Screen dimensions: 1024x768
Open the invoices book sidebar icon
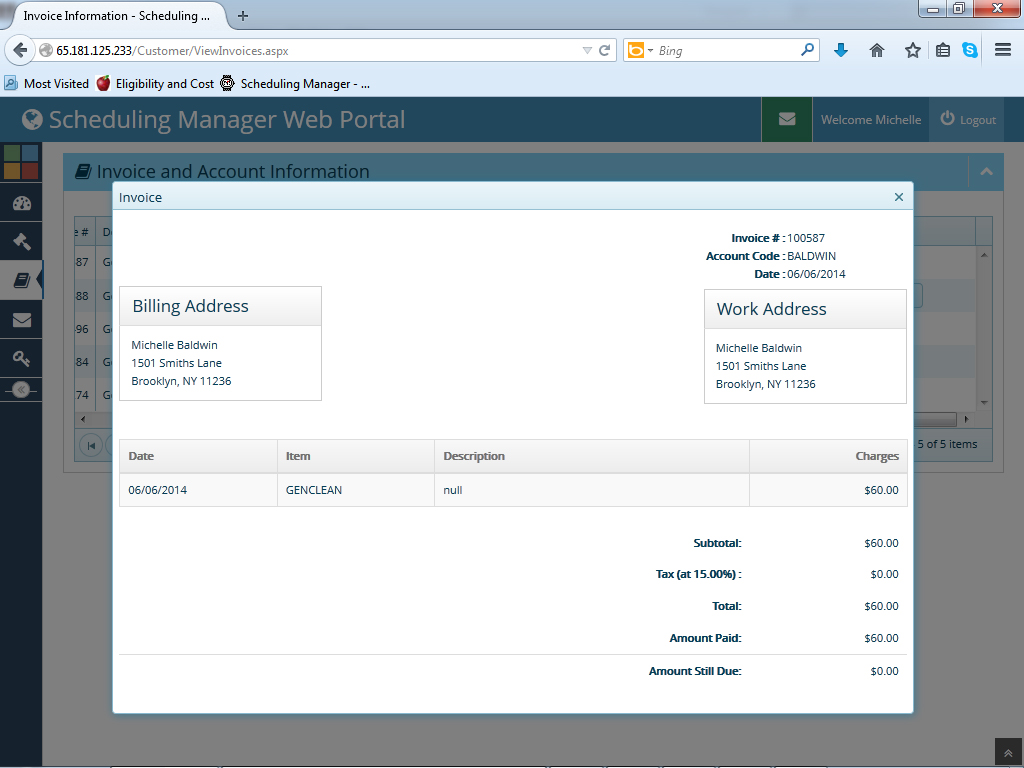(x=22, y=280)
